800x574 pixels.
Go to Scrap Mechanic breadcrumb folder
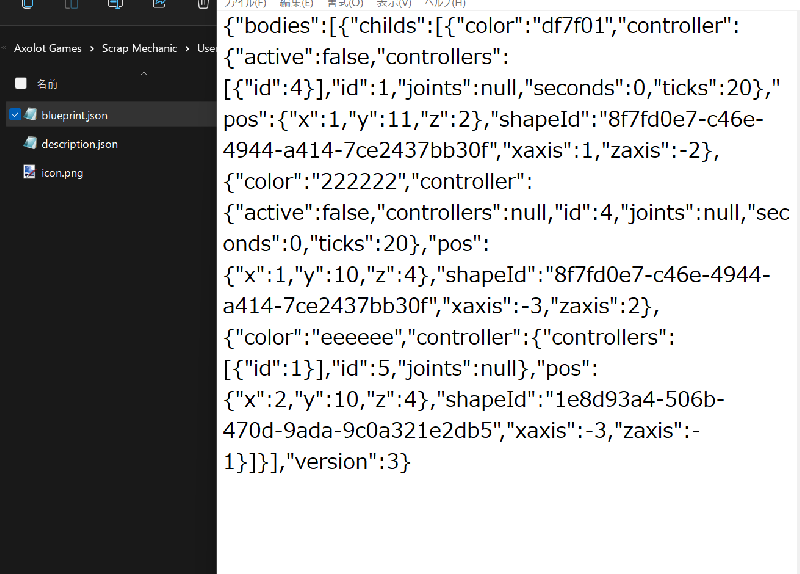[139, 48]
